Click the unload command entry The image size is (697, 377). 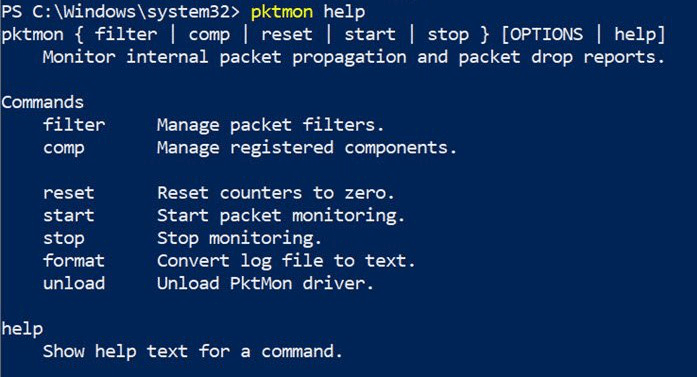click(74, 283)
